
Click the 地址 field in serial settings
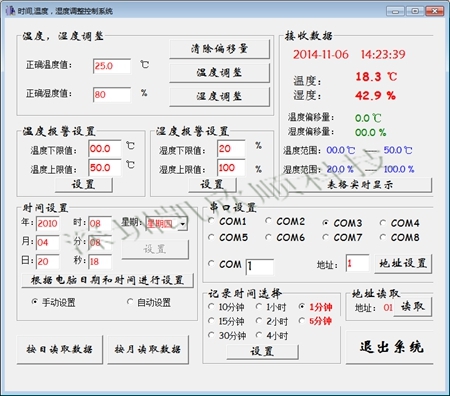coord(357,263)
